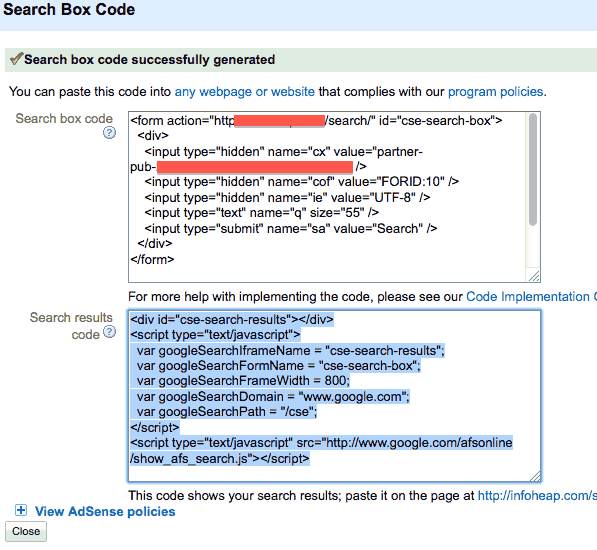597x550 pixels.
Task: Open View AdSense policies link
Action: click(x=105, y=512)
